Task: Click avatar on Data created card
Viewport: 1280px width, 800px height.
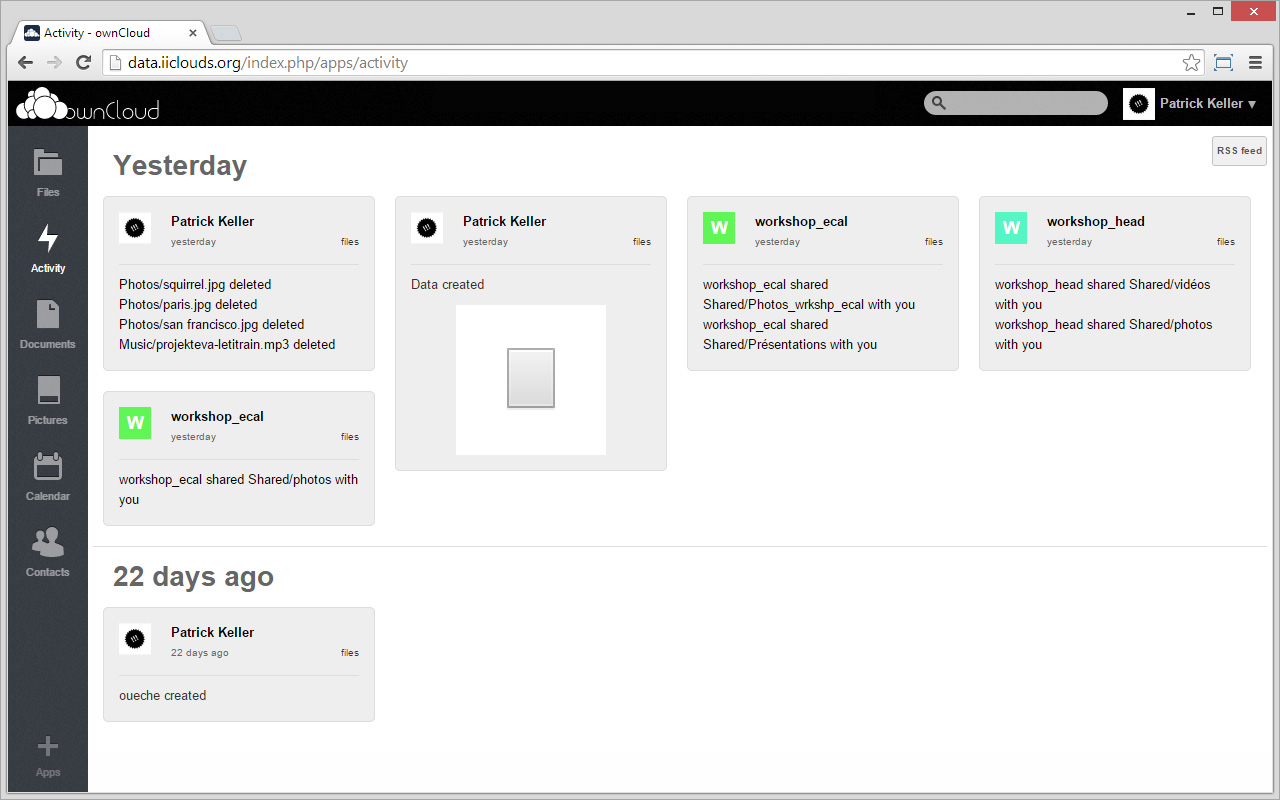Action: [x=427, y=228]
